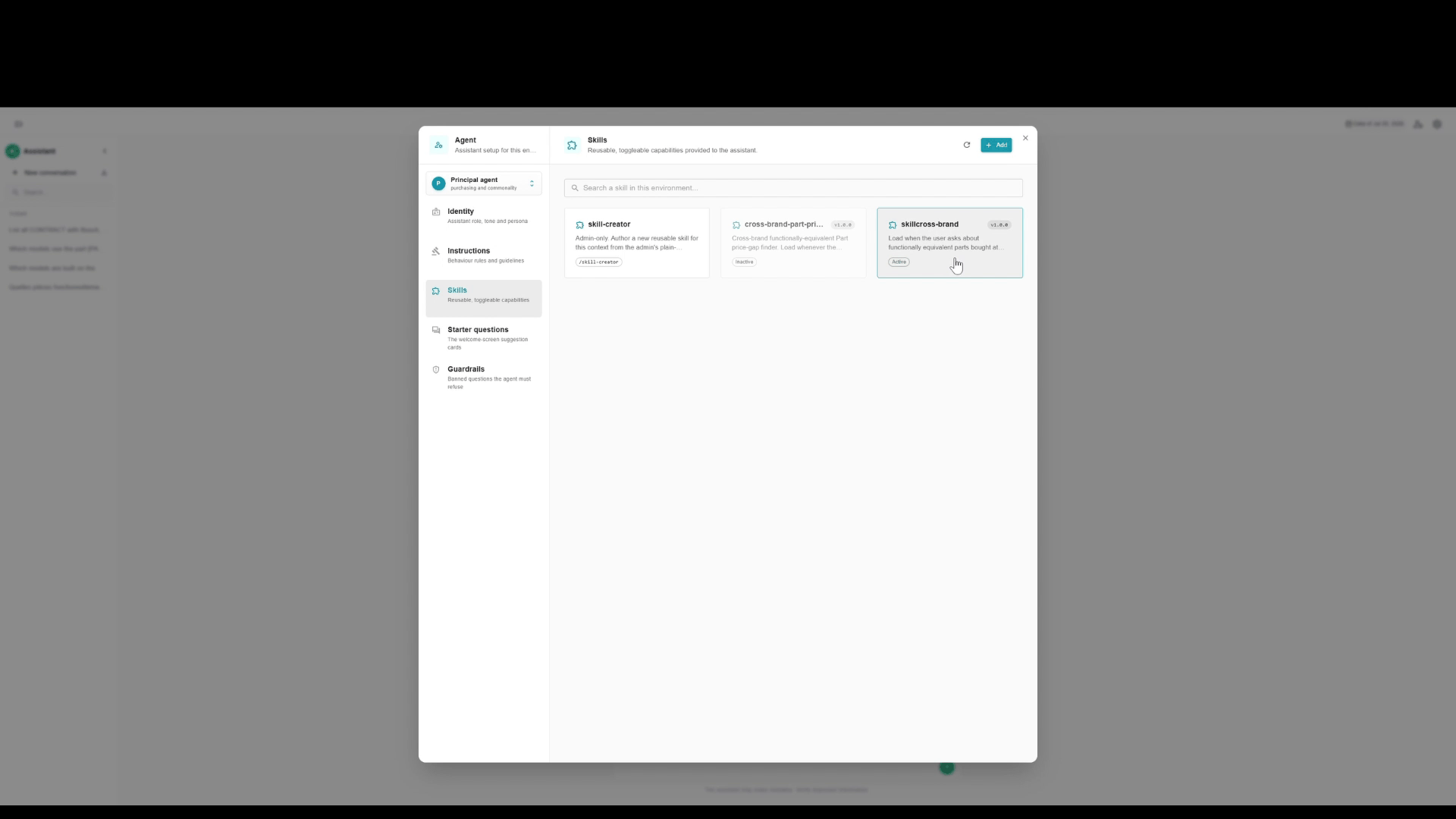
Task: Click the Skills puzzle icon in the sidebar
Action: pos(436,290)
